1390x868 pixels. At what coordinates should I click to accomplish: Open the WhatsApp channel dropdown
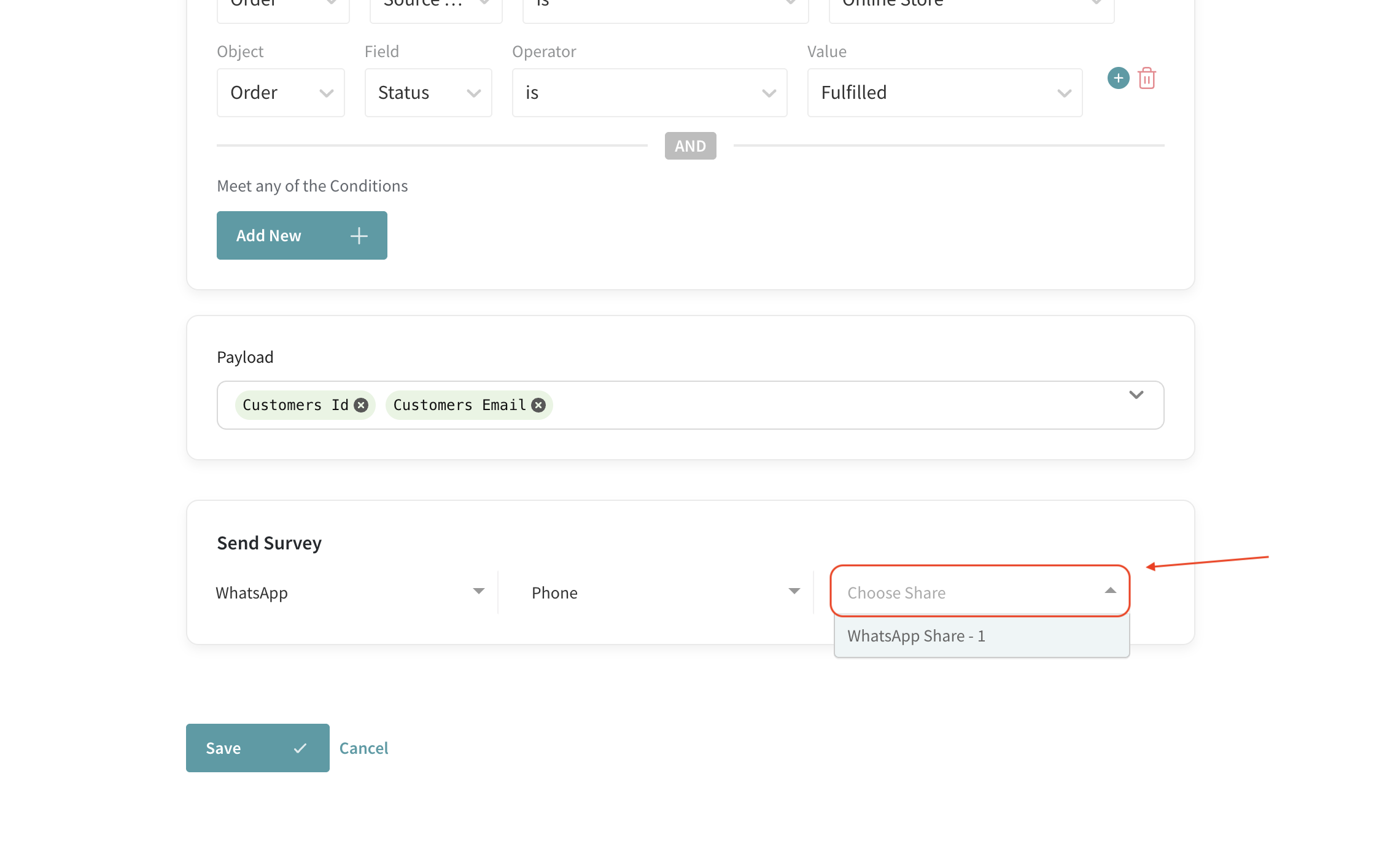[x=350, y=592]
